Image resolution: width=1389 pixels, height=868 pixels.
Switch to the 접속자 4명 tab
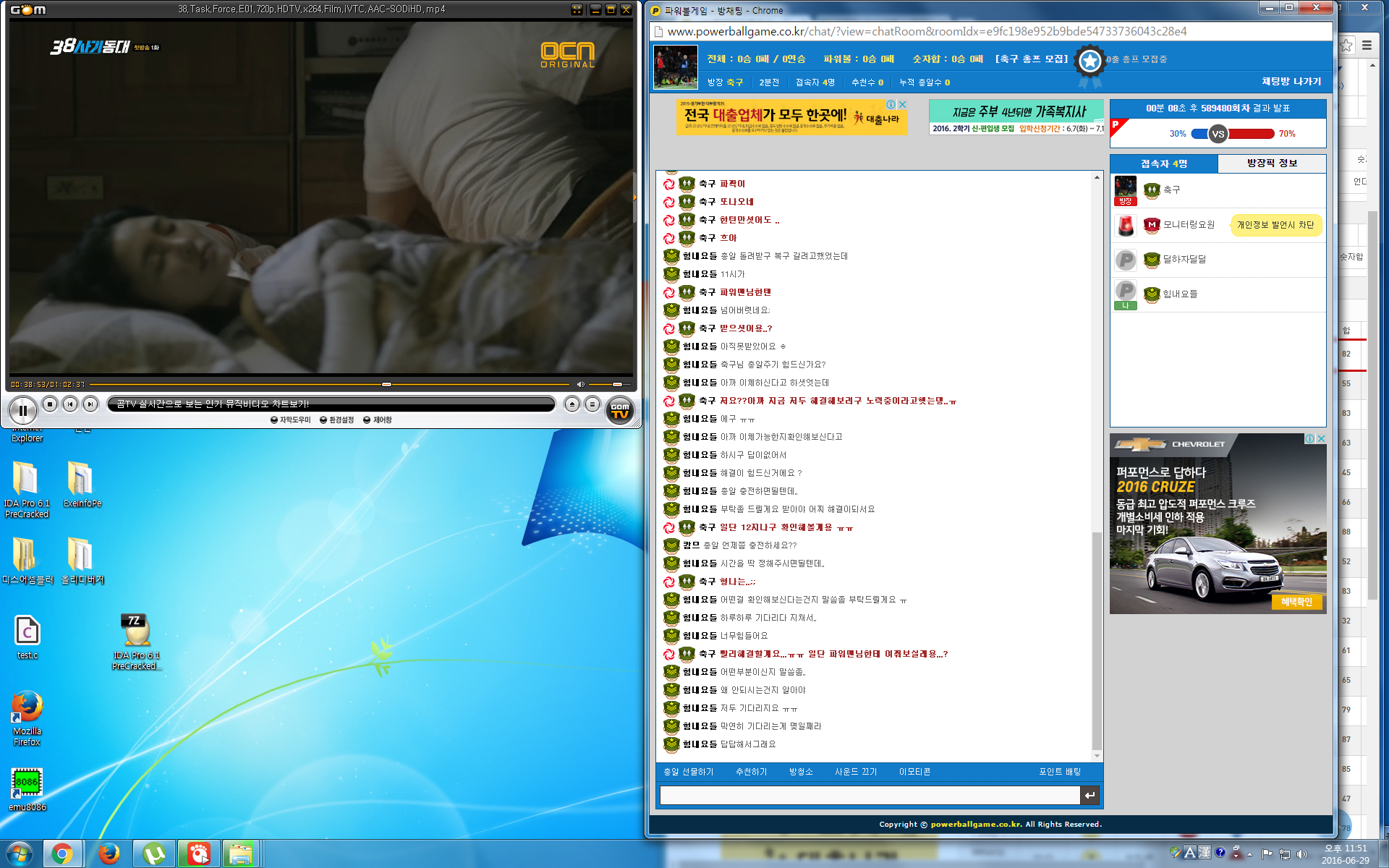(1163, 163)
